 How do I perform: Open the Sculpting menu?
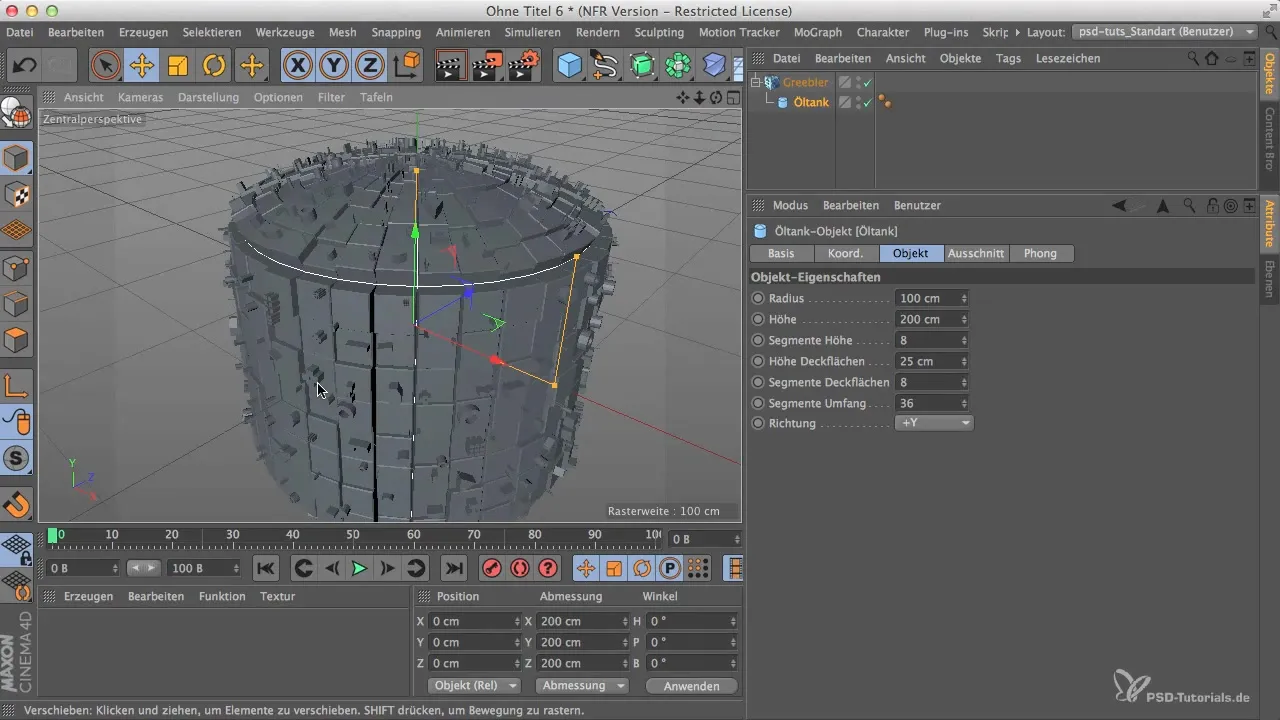[659, 32]
